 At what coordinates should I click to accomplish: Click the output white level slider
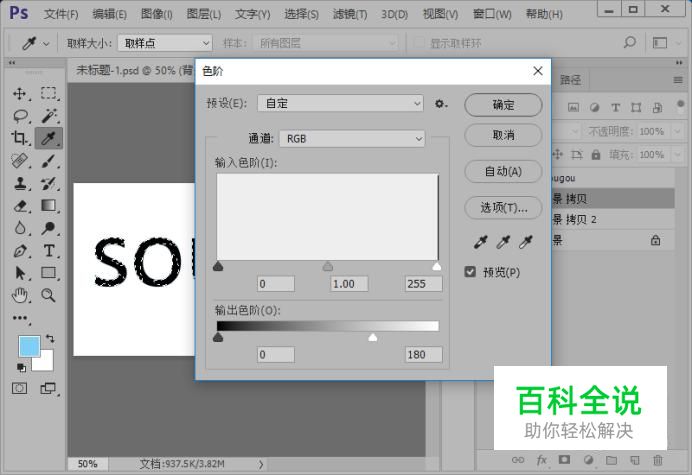(373, 337)
